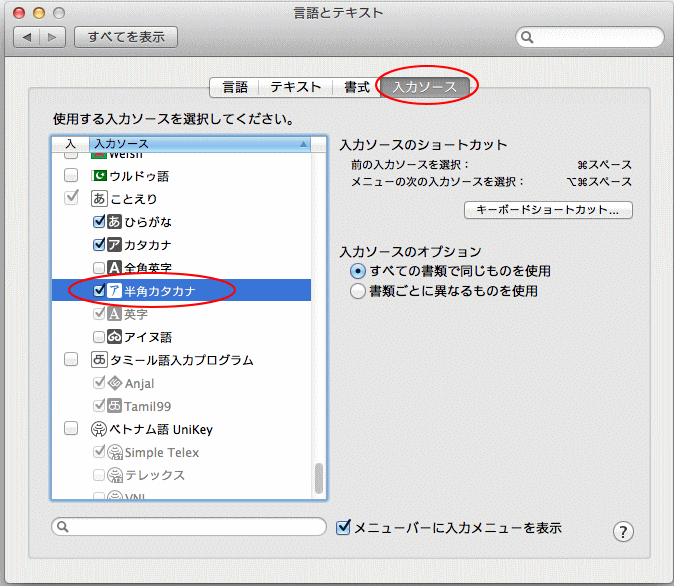Click the help question mark button
Screen dimensions: 674x586
623,532
